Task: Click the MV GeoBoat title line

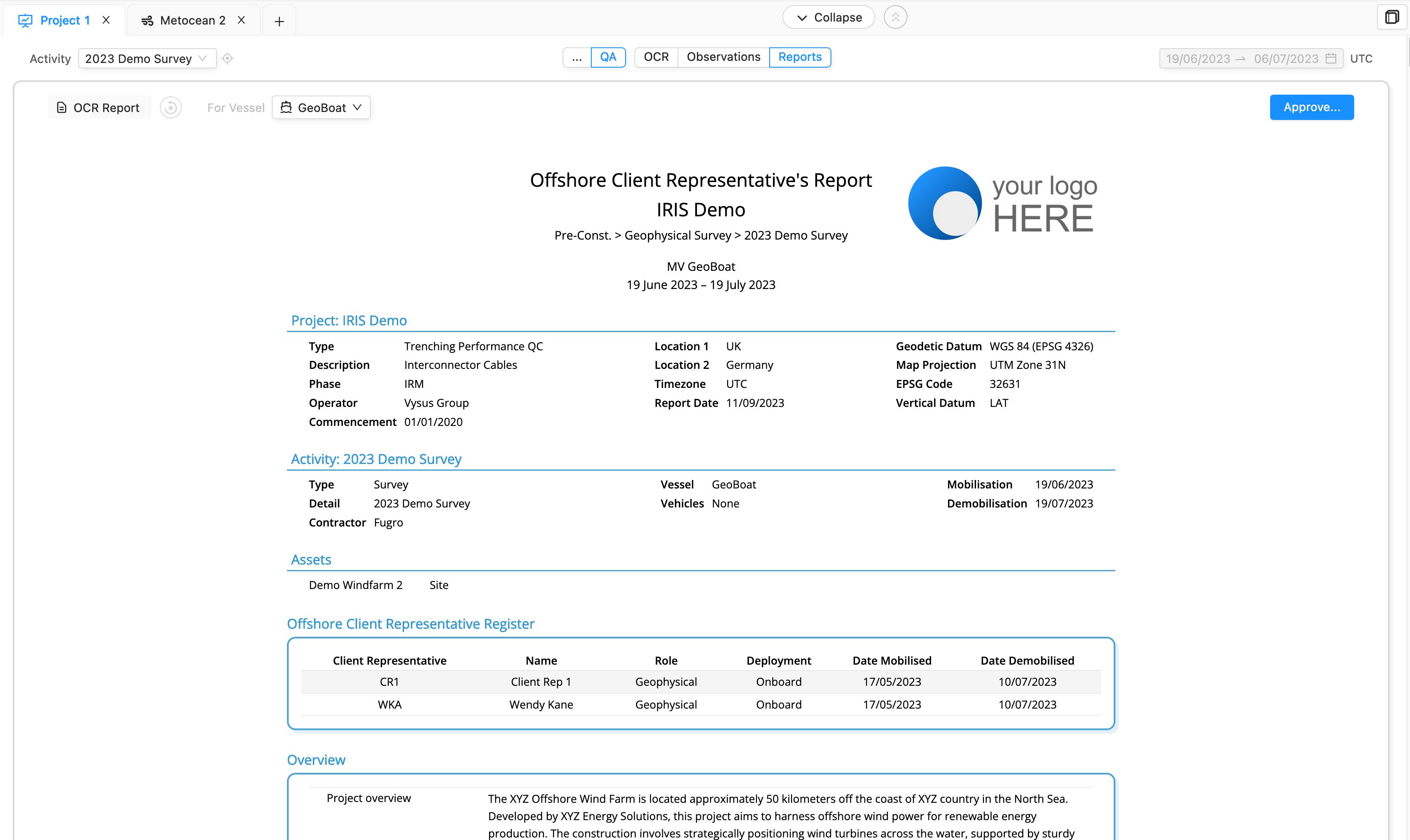Action: click(x=701, y=267)
